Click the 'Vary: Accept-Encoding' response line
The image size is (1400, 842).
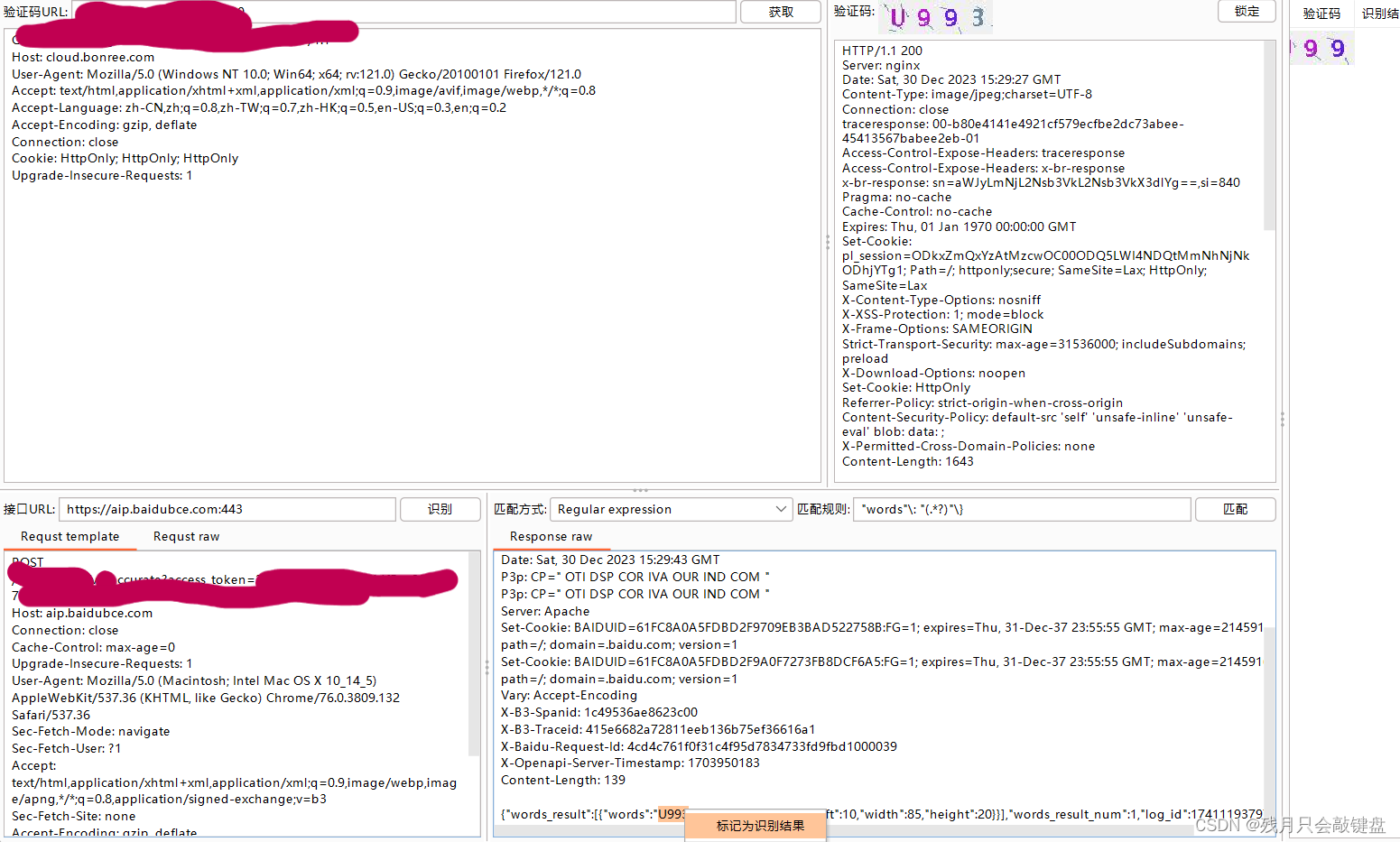[x=569, y=695]
